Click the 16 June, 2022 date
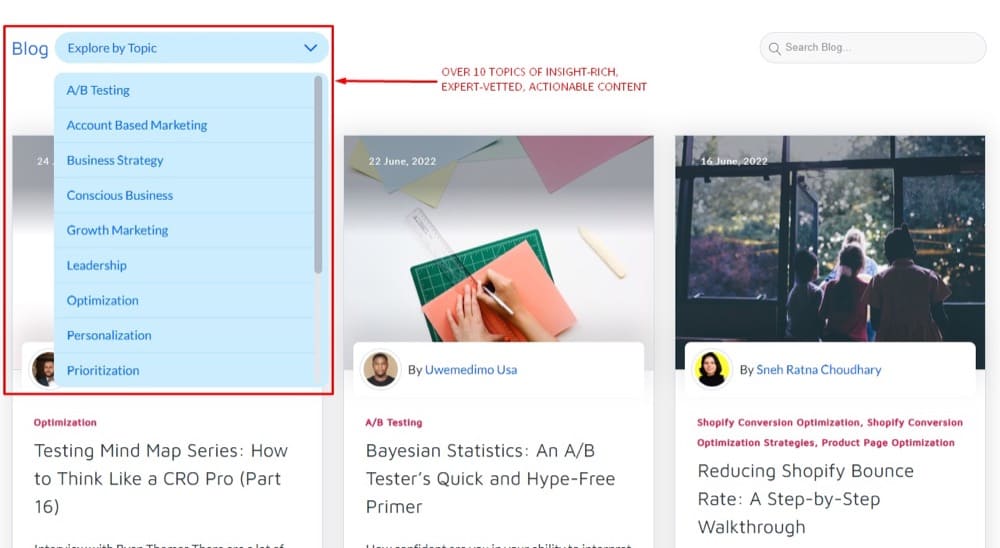Screen dimensions: 1000x548 pos(734,161)
